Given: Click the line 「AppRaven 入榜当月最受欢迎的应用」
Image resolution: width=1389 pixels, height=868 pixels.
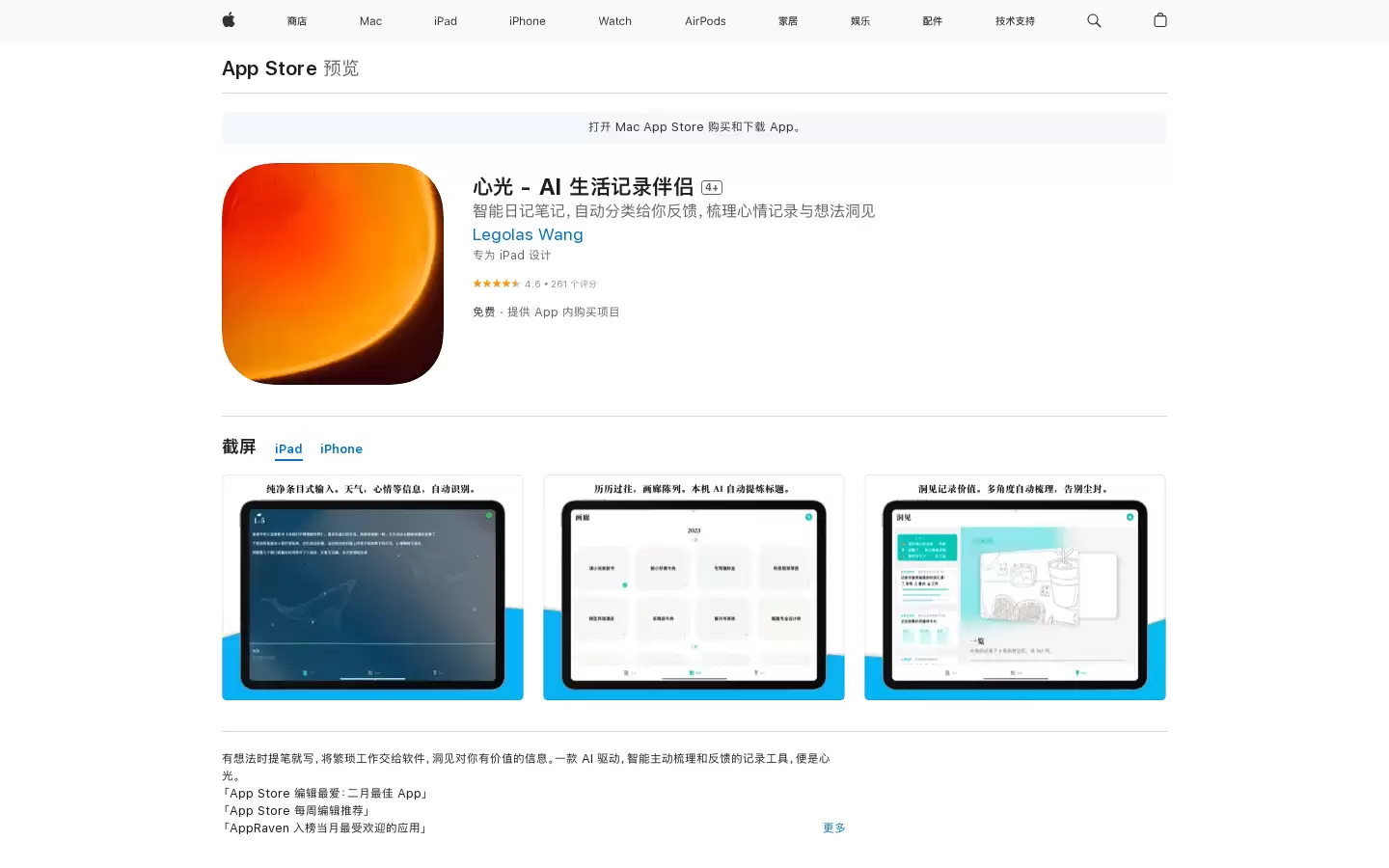Looking at the screenshot, I should 325,828.
